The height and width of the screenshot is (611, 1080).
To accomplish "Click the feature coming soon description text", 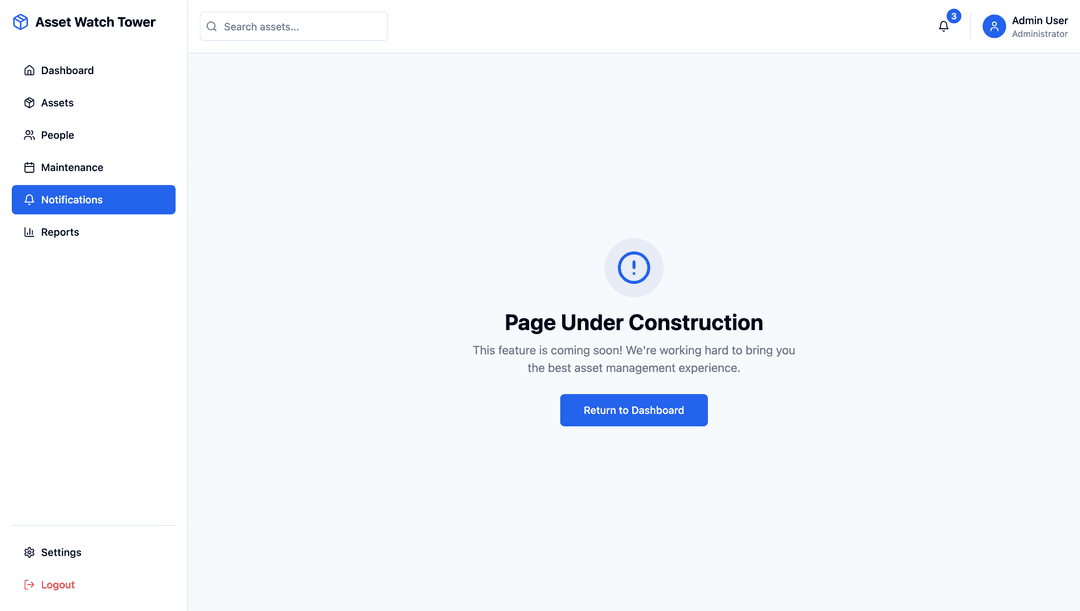I will [x=634, y=359].
